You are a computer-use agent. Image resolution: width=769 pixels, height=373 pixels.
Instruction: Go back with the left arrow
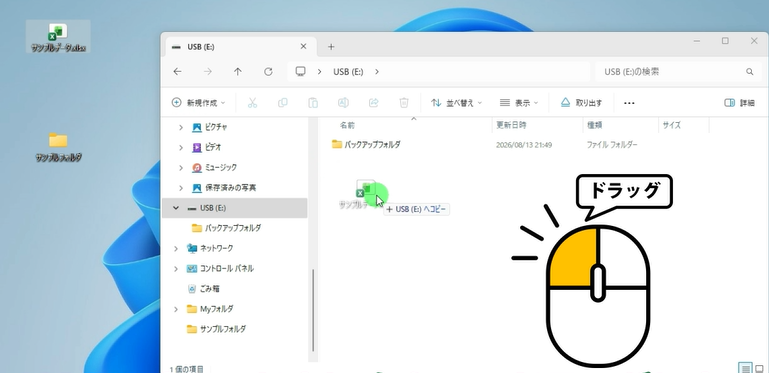(178, 72)
